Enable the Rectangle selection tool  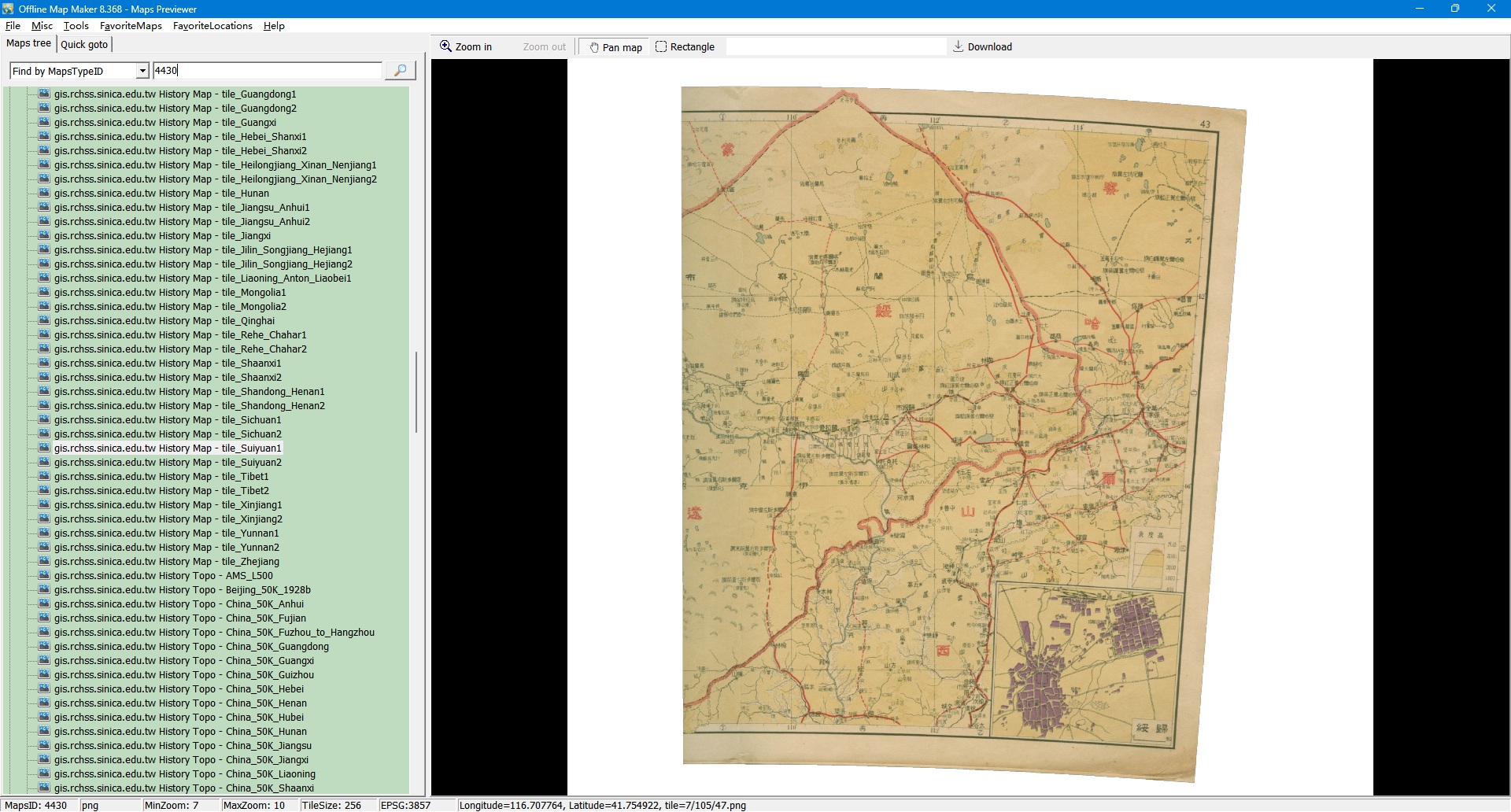pyautogui.click(x=685, y=47)
